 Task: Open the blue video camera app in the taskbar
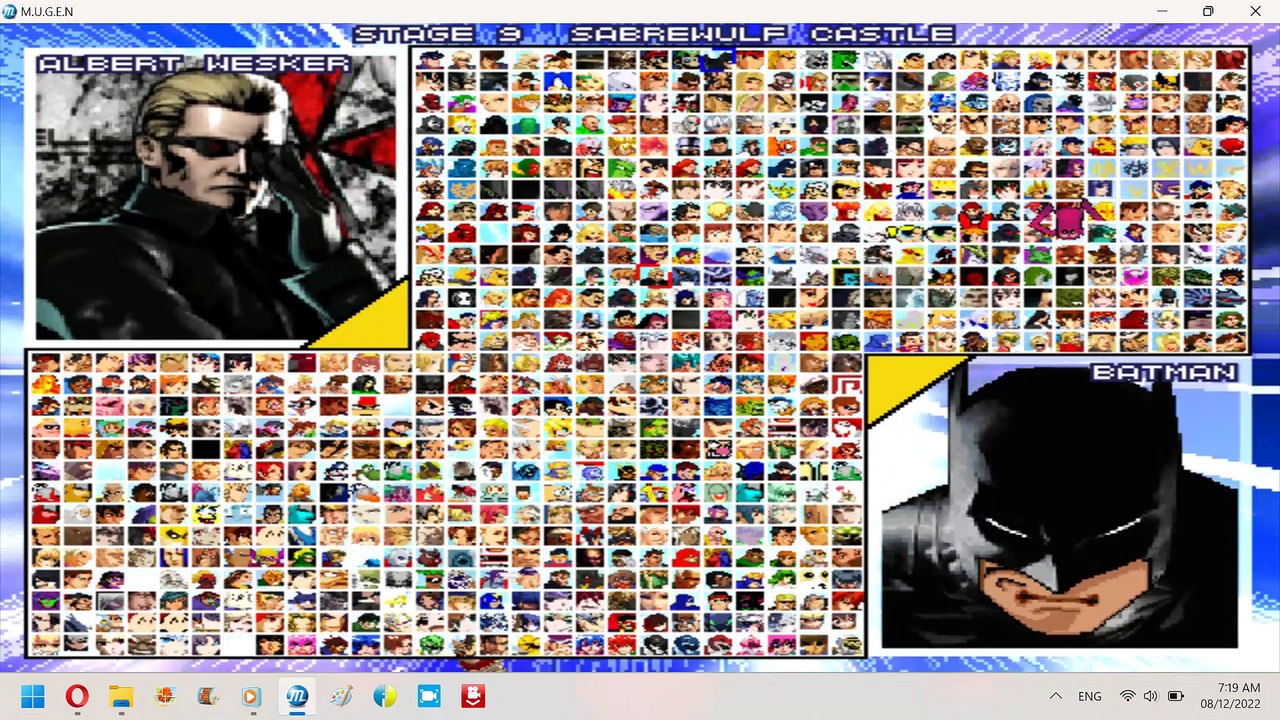point(429,696)
